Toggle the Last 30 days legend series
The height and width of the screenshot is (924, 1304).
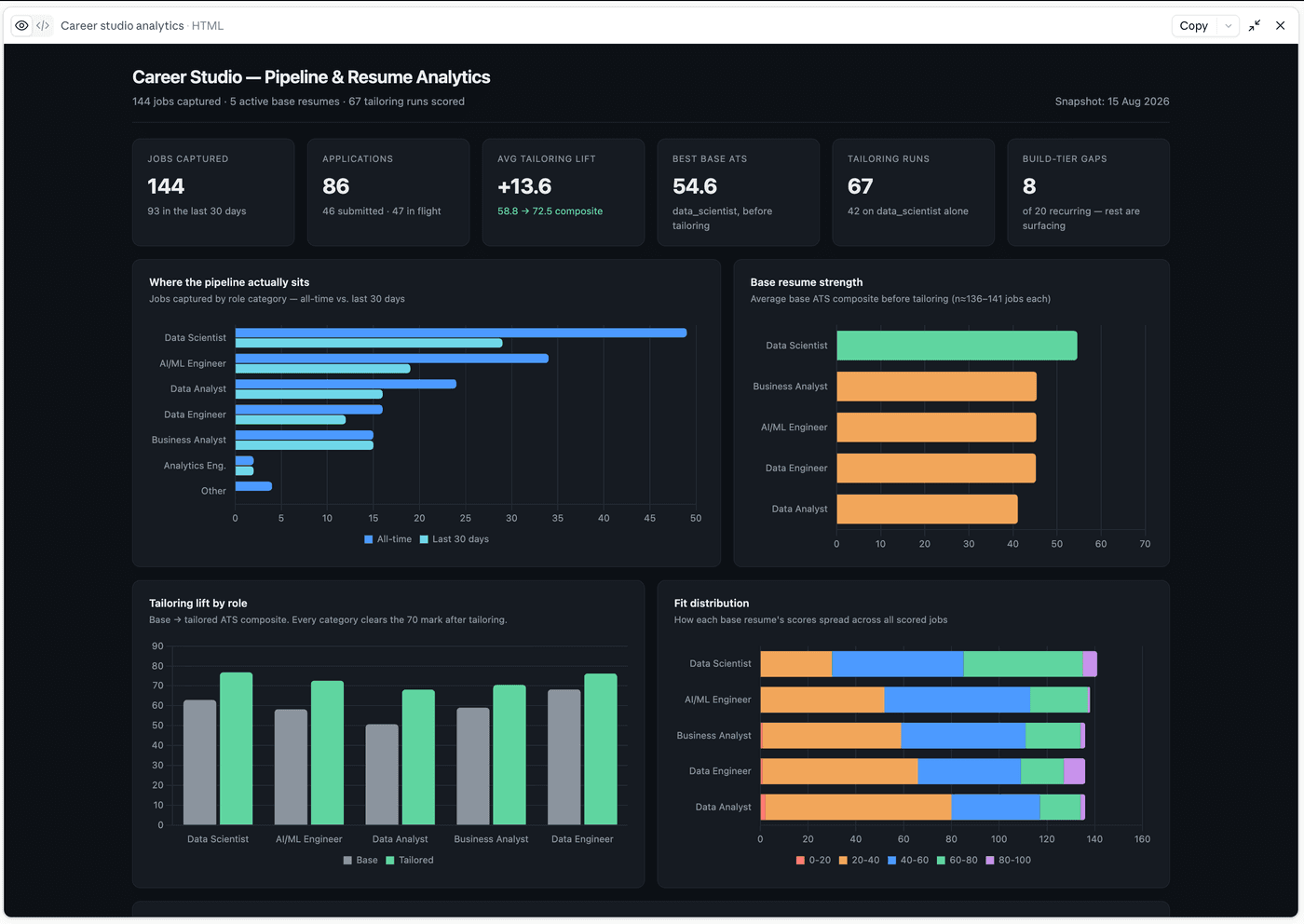(455, 539)
